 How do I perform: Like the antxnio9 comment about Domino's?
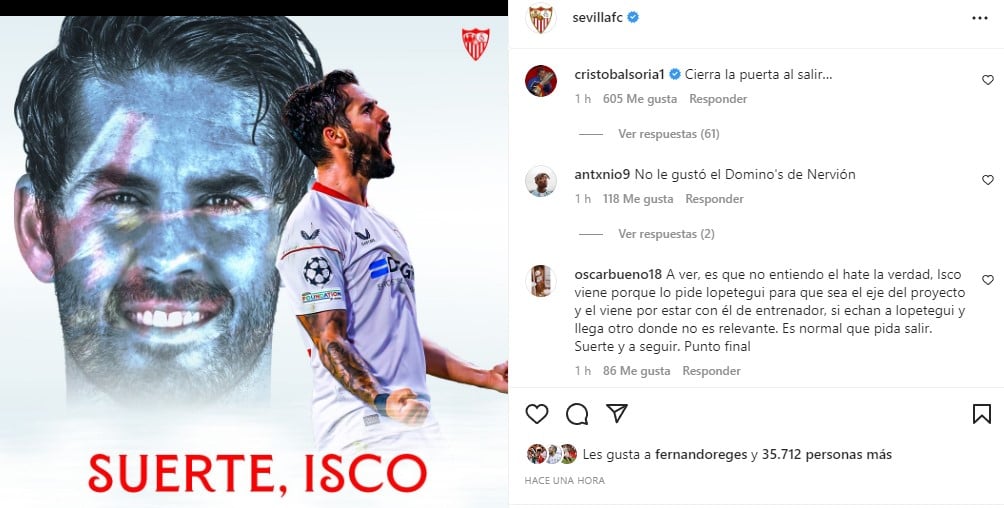tap(987, 180)
